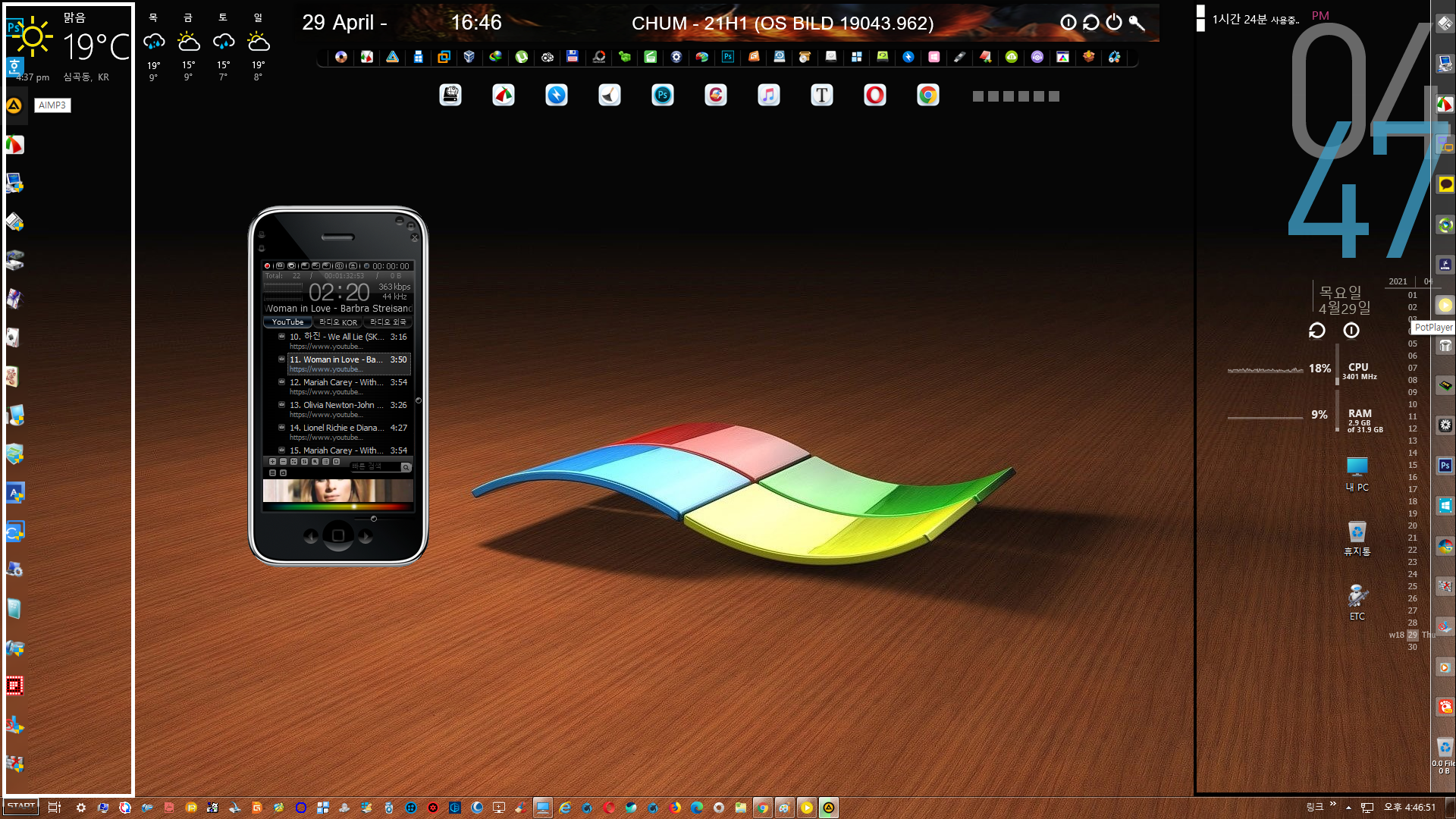Open the Typora T icon in dock
This screenshot has width=1456, height=819.
822,95
